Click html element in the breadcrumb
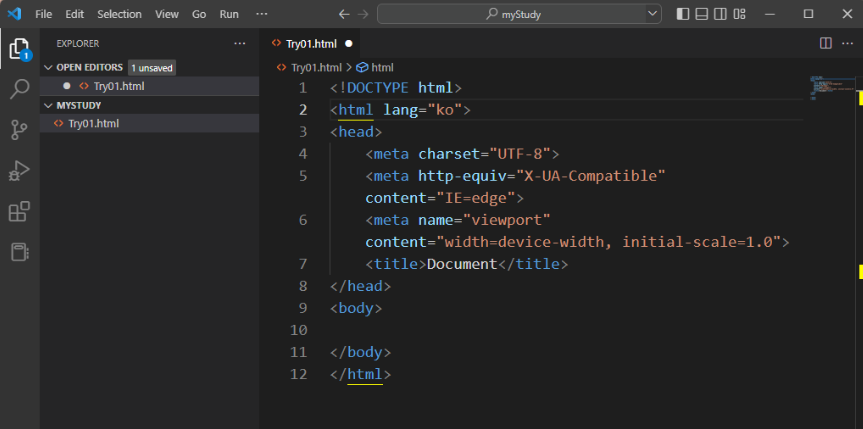Image resolution: width=863 pixels, height=429 pixels. click(383, 67)
